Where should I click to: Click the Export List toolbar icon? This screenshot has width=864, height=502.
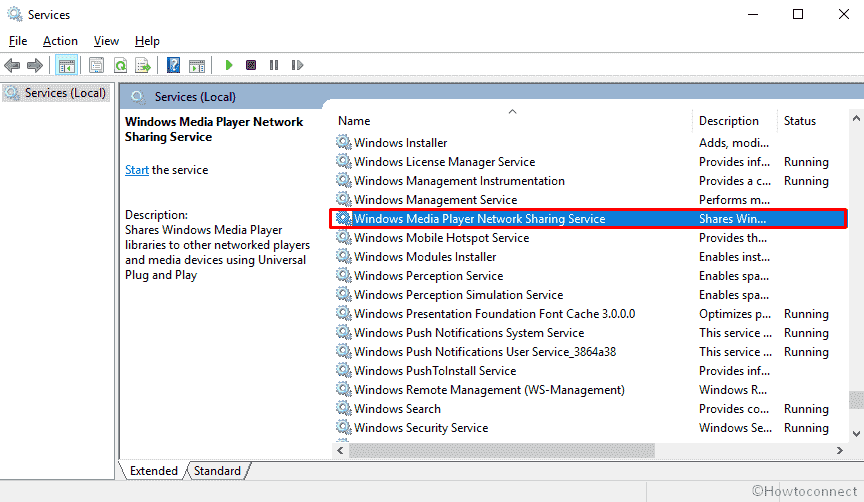point(143,66)
